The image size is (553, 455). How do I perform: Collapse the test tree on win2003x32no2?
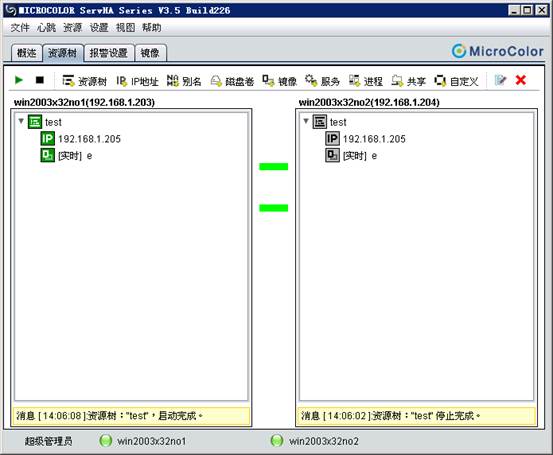pos(306,121)
